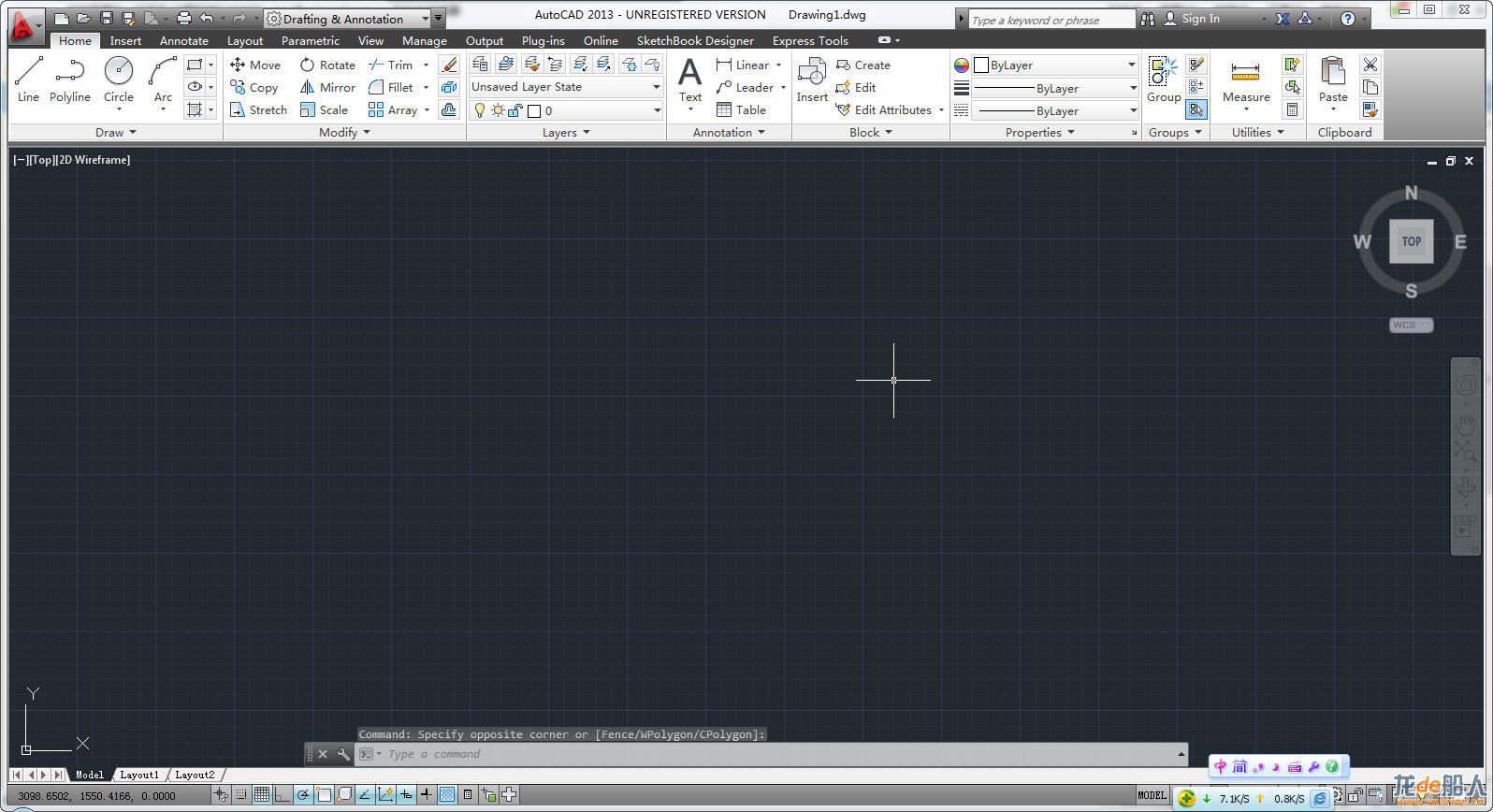This screenshot has width=1493, height=812.
Task: Open the lineweight ByLayer dropdown
Action: pos(1055,88)
